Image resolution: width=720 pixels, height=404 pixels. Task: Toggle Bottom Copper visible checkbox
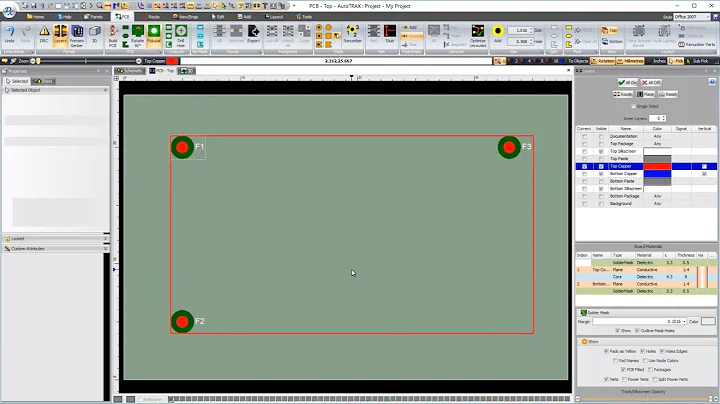[601, 174]
